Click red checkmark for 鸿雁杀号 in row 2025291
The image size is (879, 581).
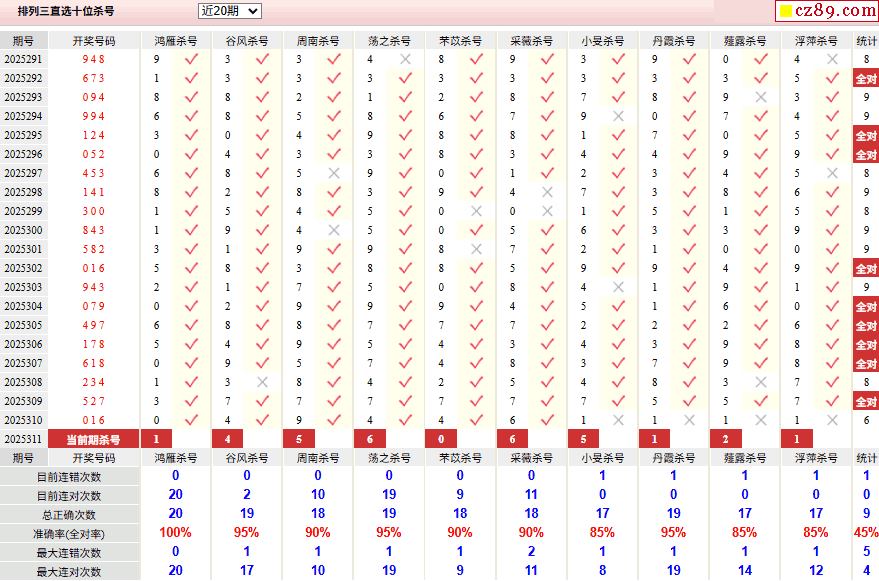click(x=191, y=59)
